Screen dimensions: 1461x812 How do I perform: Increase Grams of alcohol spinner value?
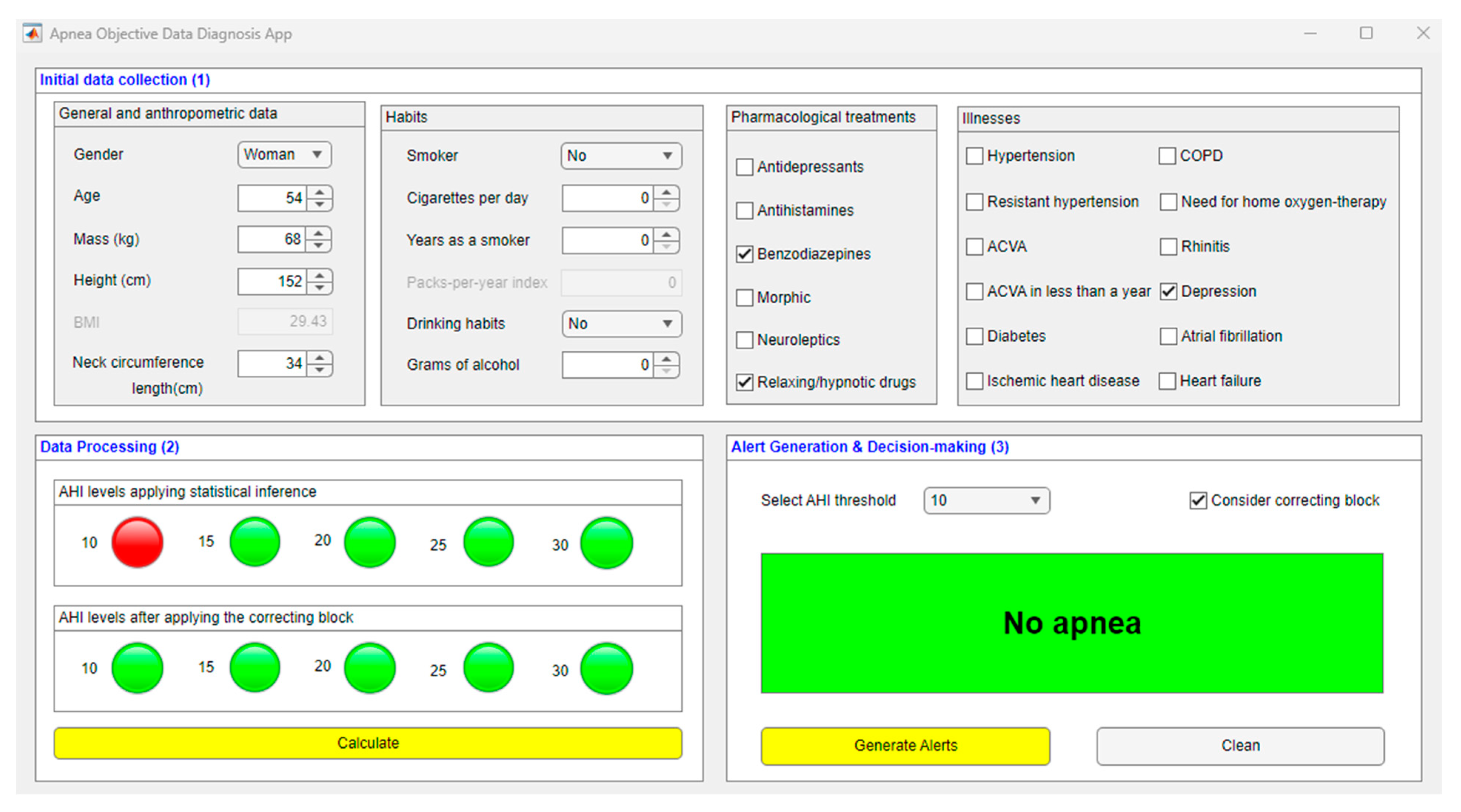(x=666, y=359)
